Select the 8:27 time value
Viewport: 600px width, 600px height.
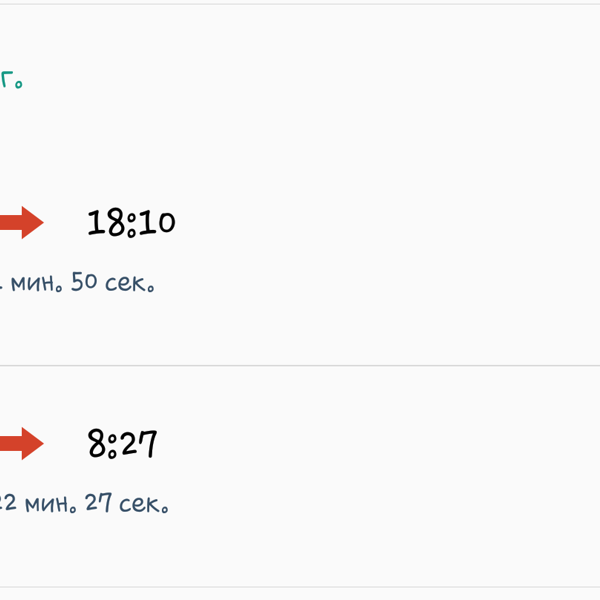click(x=122, y=444)
